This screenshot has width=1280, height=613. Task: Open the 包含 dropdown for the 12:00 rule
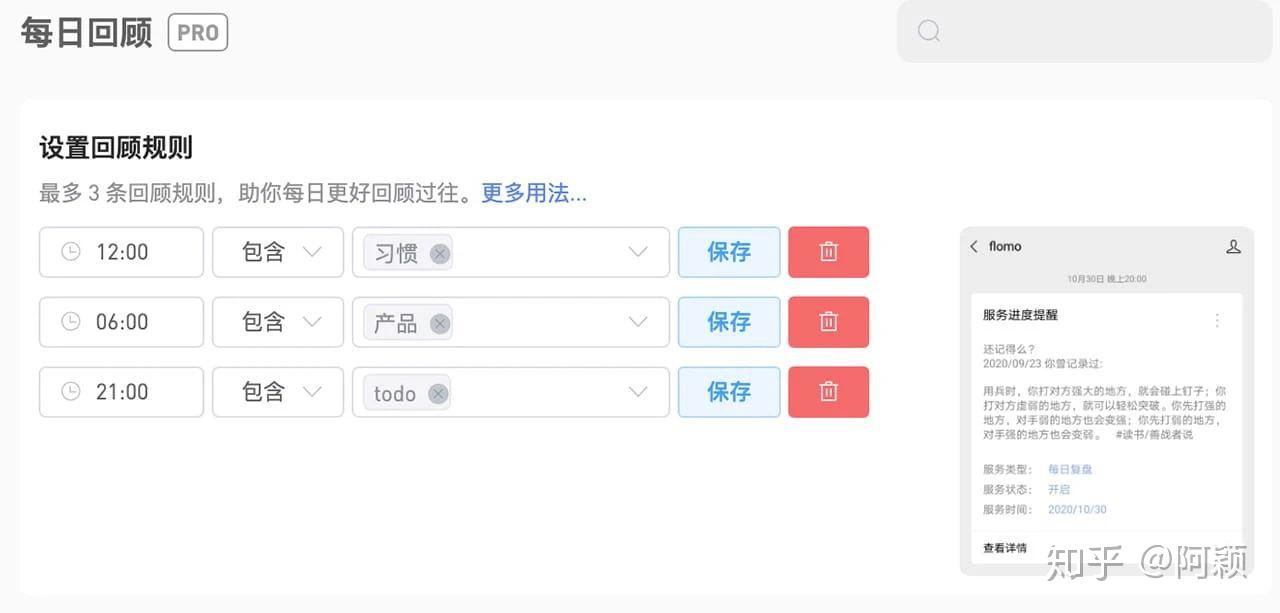(x=277, y=252)
